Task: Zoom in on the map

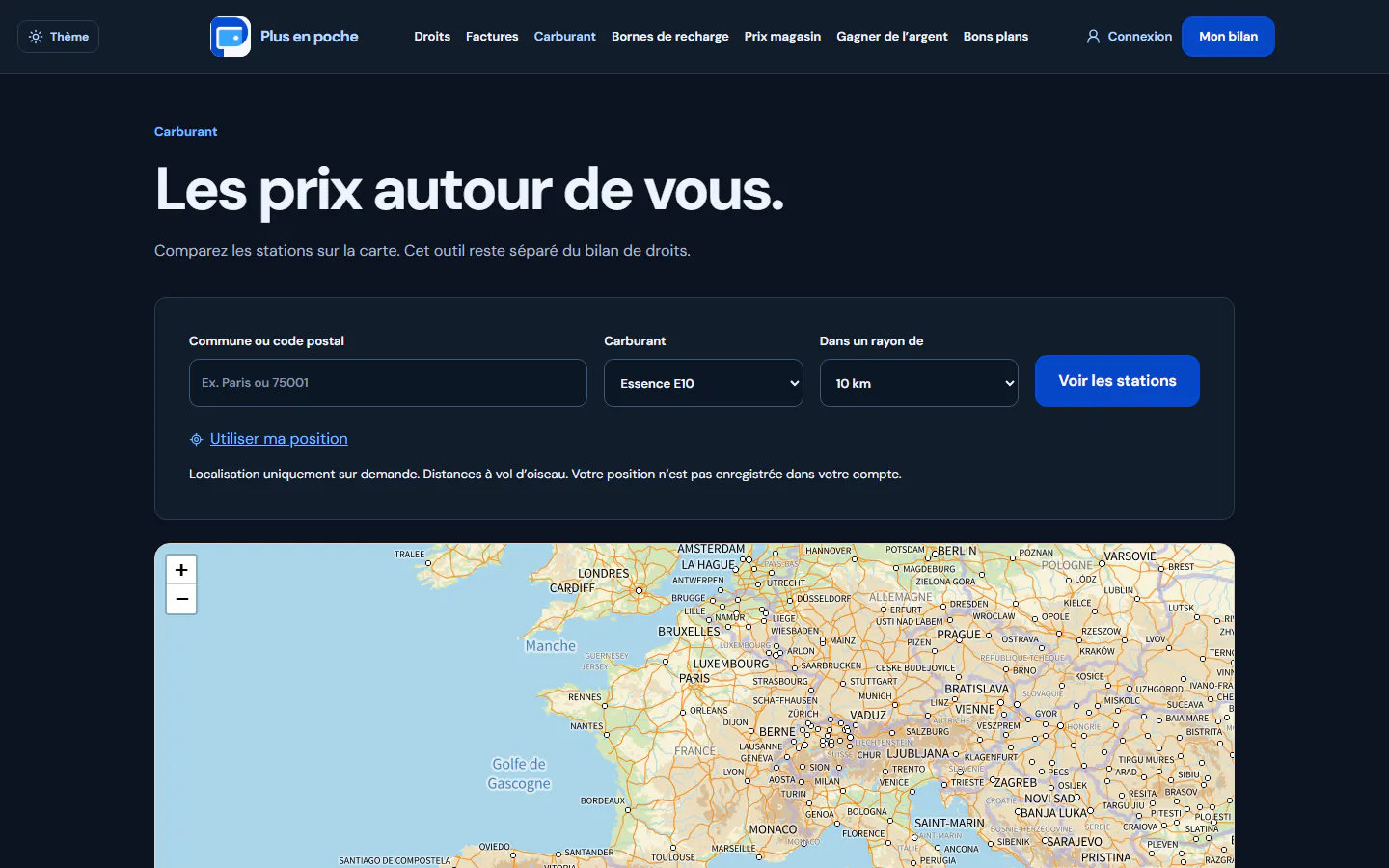Action: (x=181, y=570)
